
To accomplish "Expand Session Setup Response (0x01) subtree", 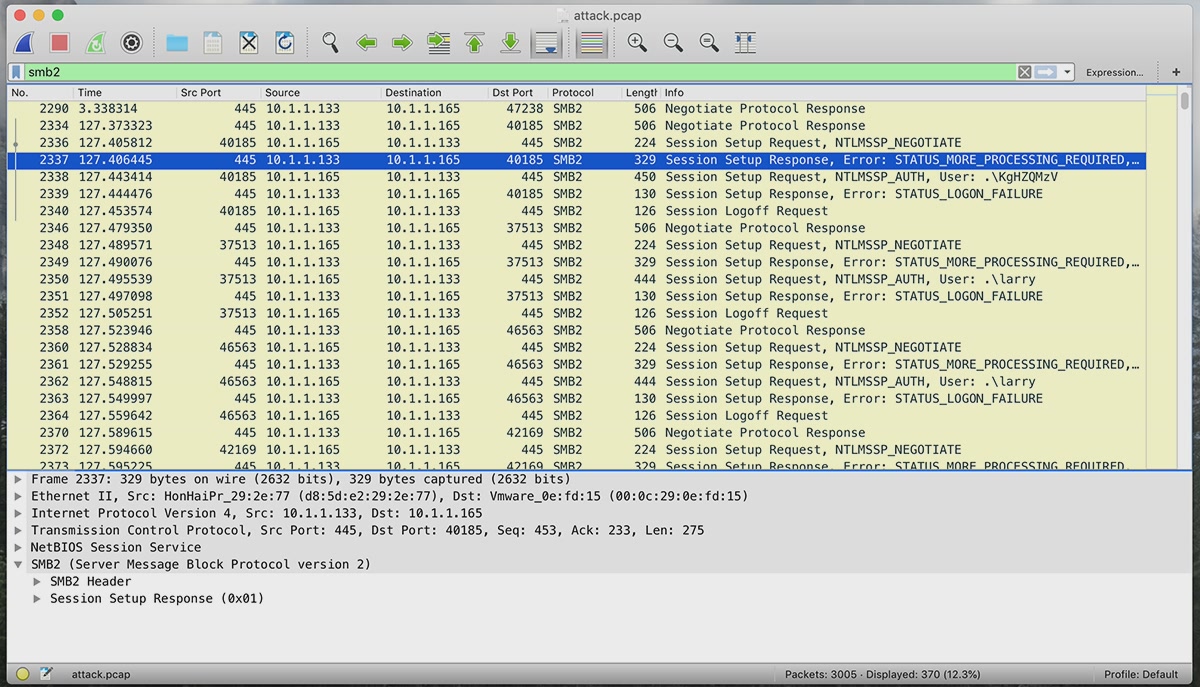I will [x=37, y=598].
